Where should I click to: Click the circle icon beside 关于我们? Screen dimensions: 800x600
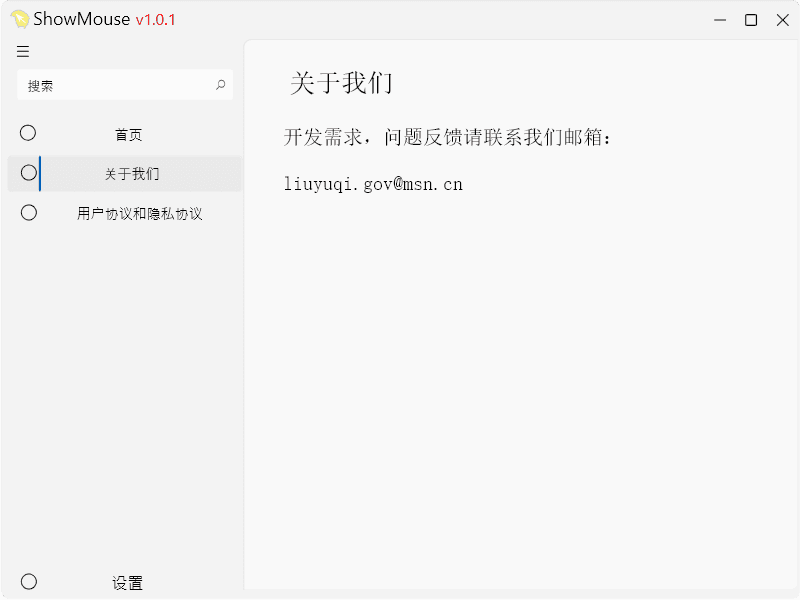[29, 172]
